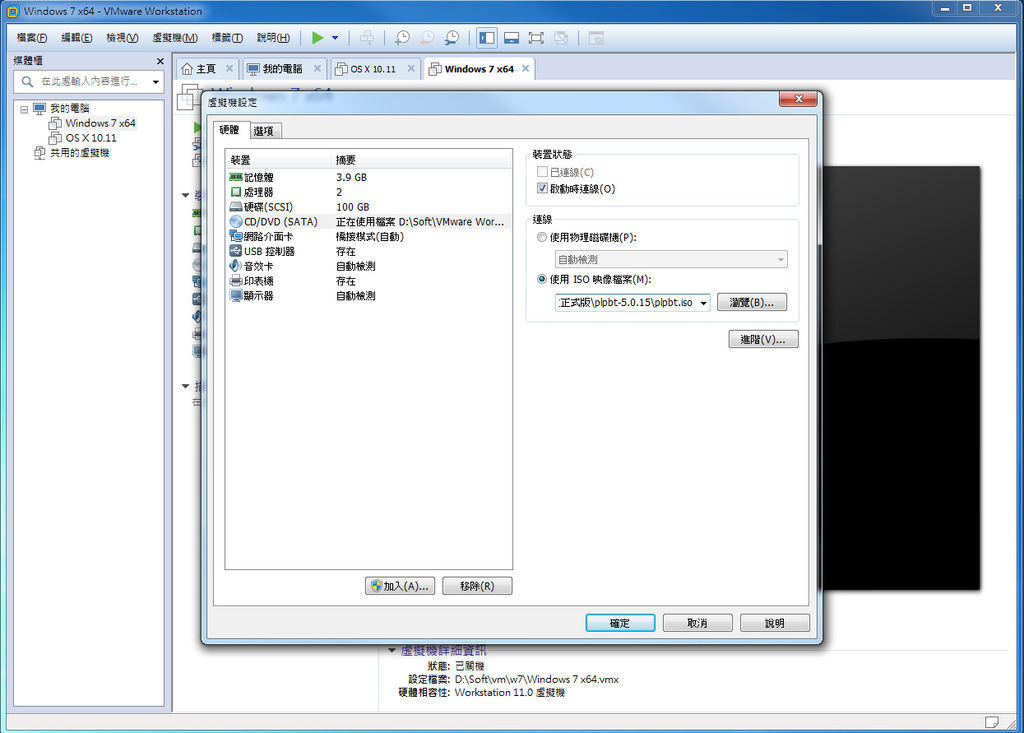The width and height of the screenshot is (1024, 733).
Task: Open the ISO file path dropdown
Action: (703, 302)
